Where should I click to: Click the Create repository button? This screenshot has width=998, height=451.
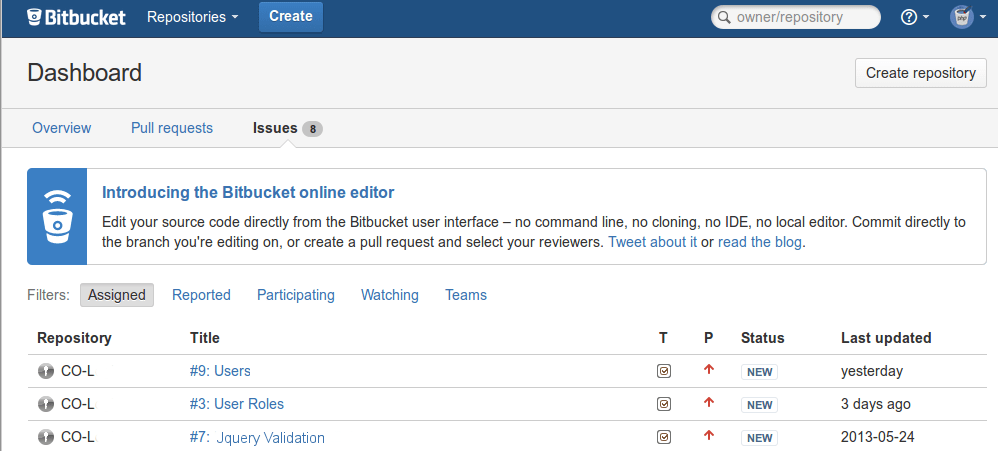920,73
